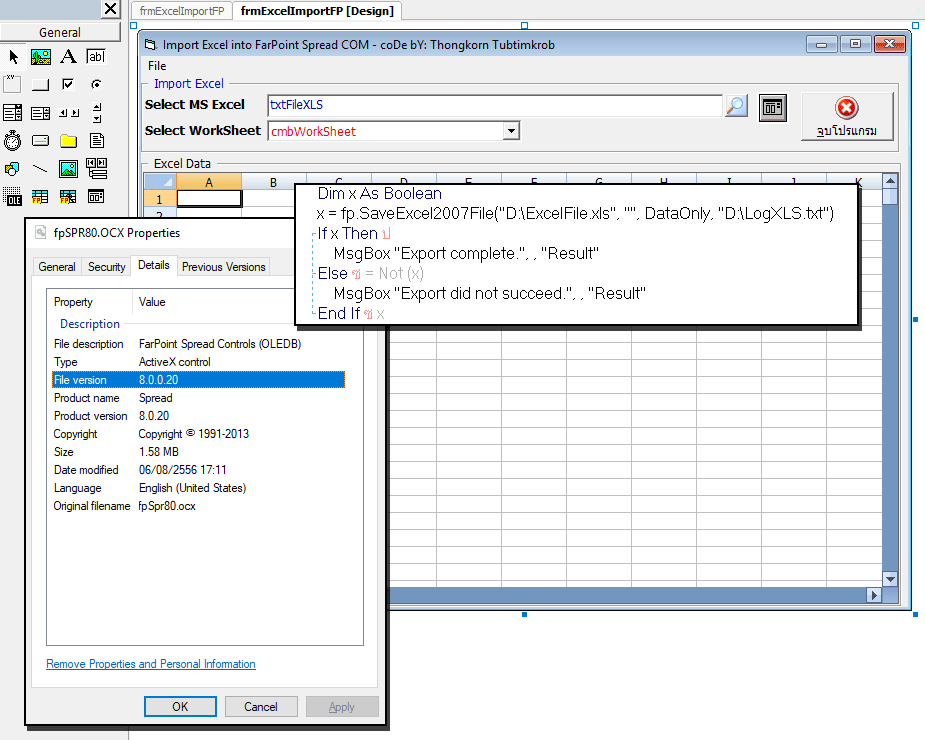The height and width of the screenshot is (740, 925).
Task: Select row 1 header in spreadsheet
Action: tap(159, 199)
